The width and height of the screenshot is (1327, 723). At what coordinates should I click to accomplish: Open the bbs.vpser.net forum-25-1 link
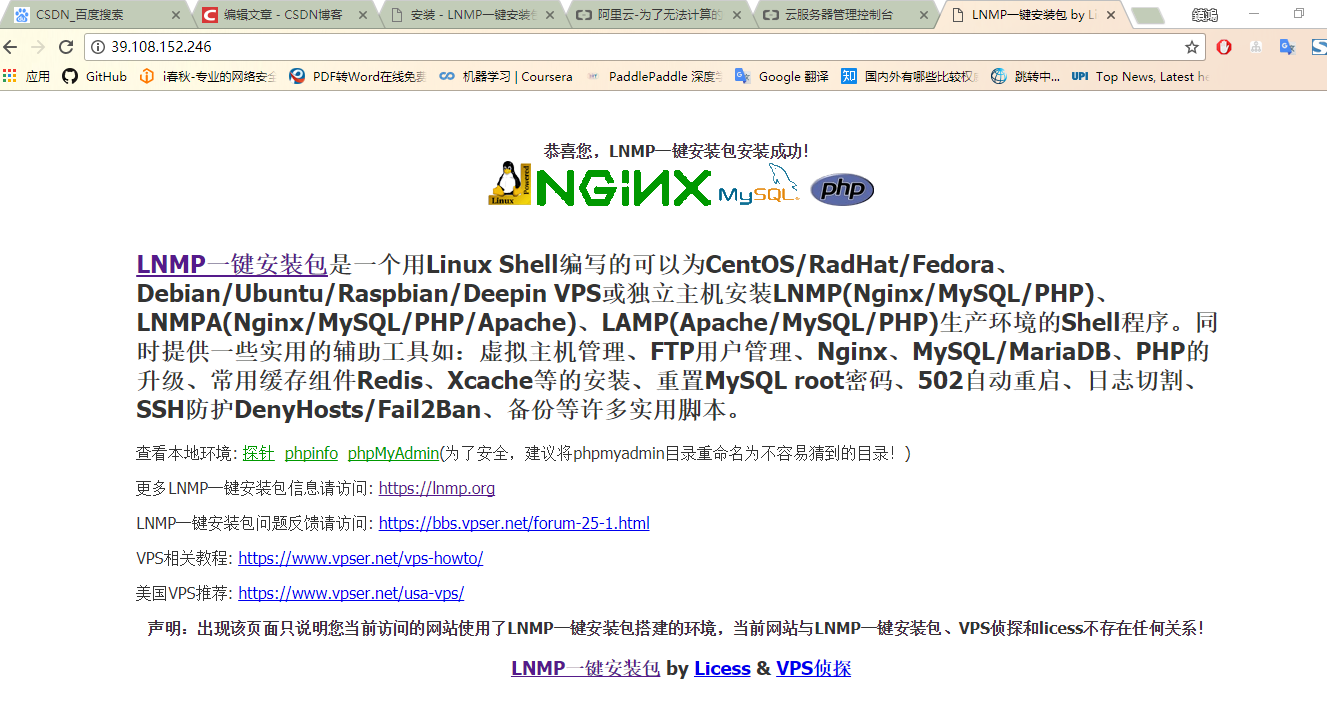coord(514,524)
